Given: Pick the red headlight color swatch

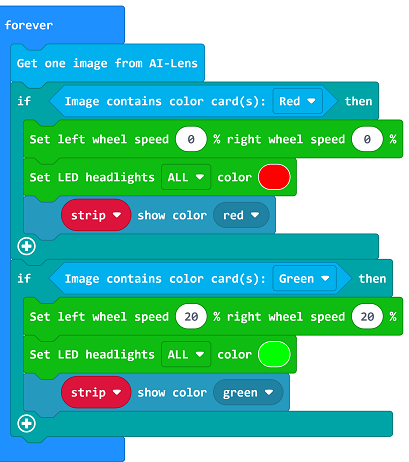Looking at the screenshot, I should point(274,177).
